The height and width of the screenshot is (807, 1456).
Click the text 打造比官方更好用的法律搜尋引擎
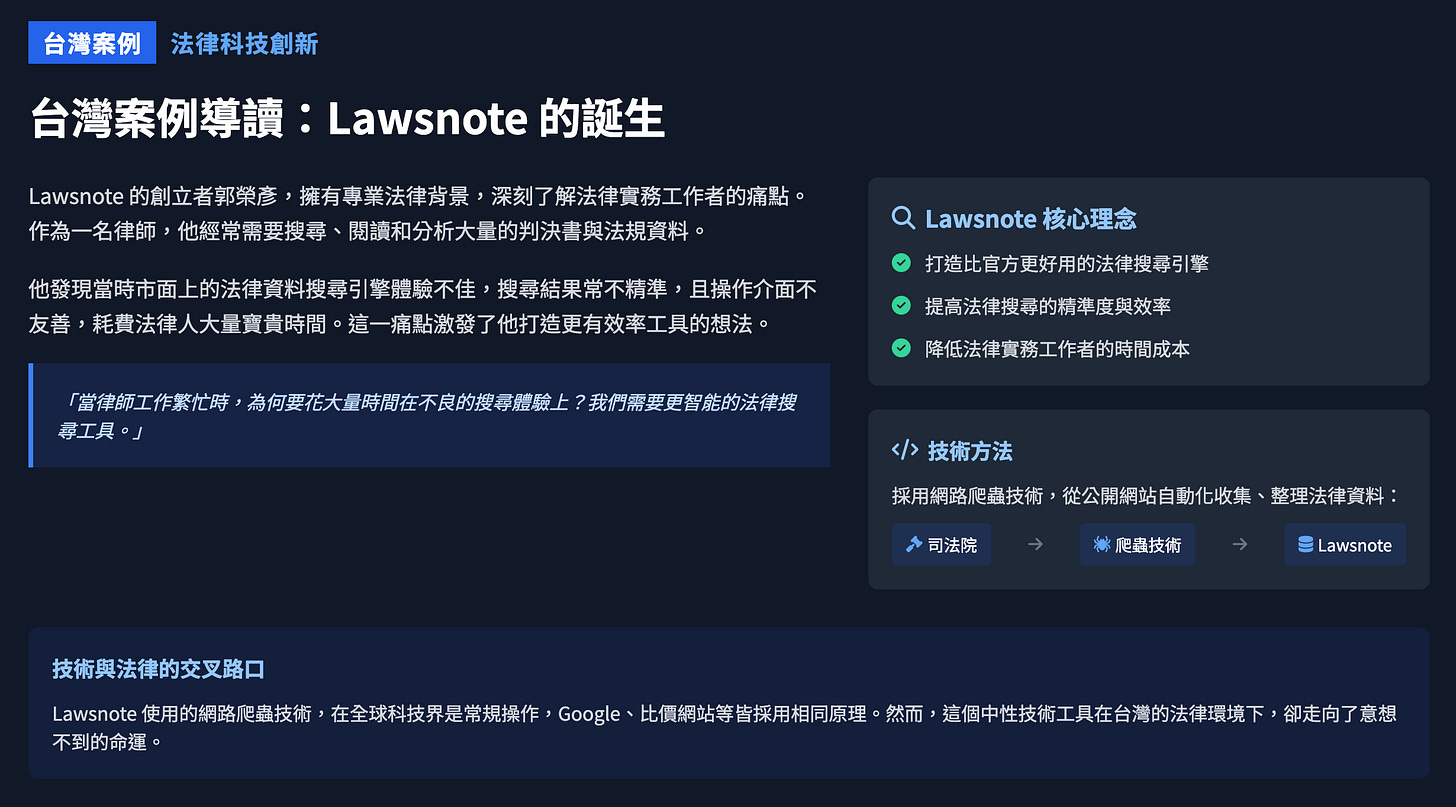(x=1067, y=264)
